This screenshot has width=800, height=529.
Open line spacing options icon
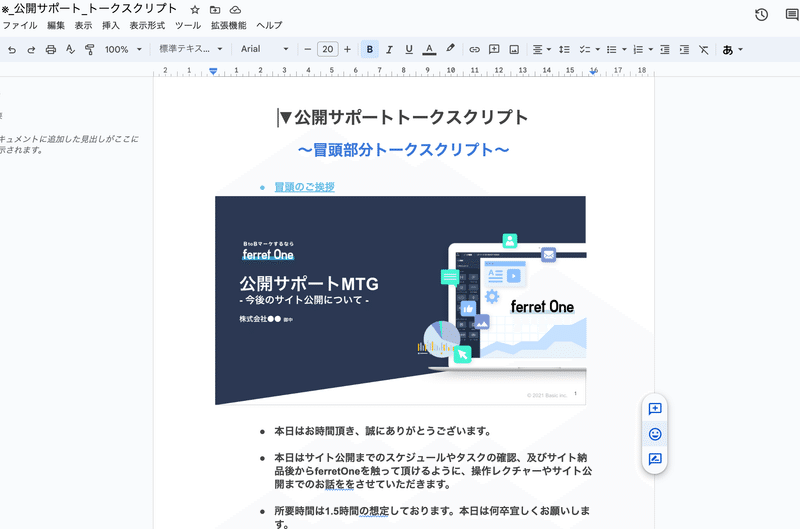pos(564,49)
